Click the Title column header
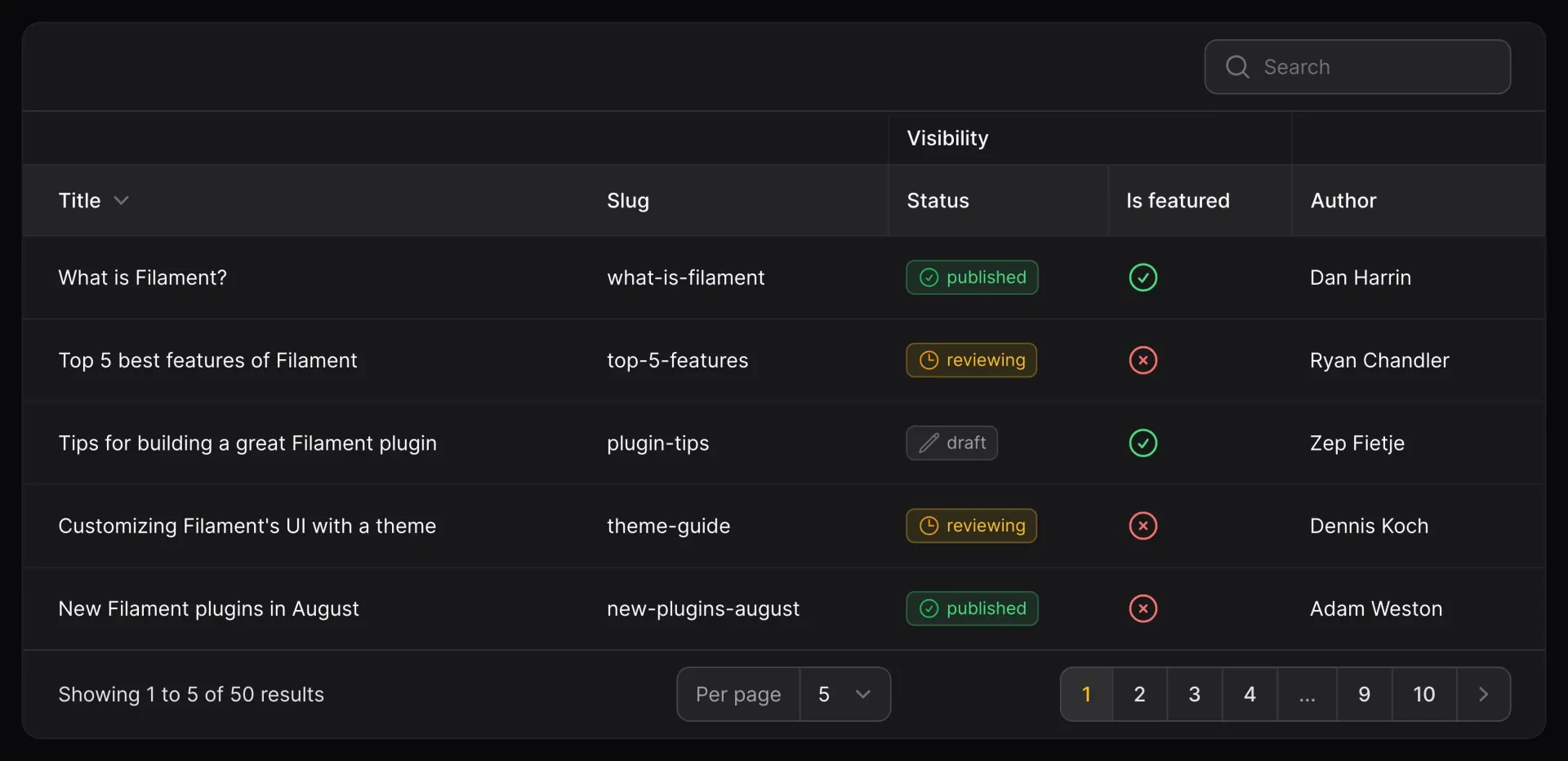 pos(80,201)
